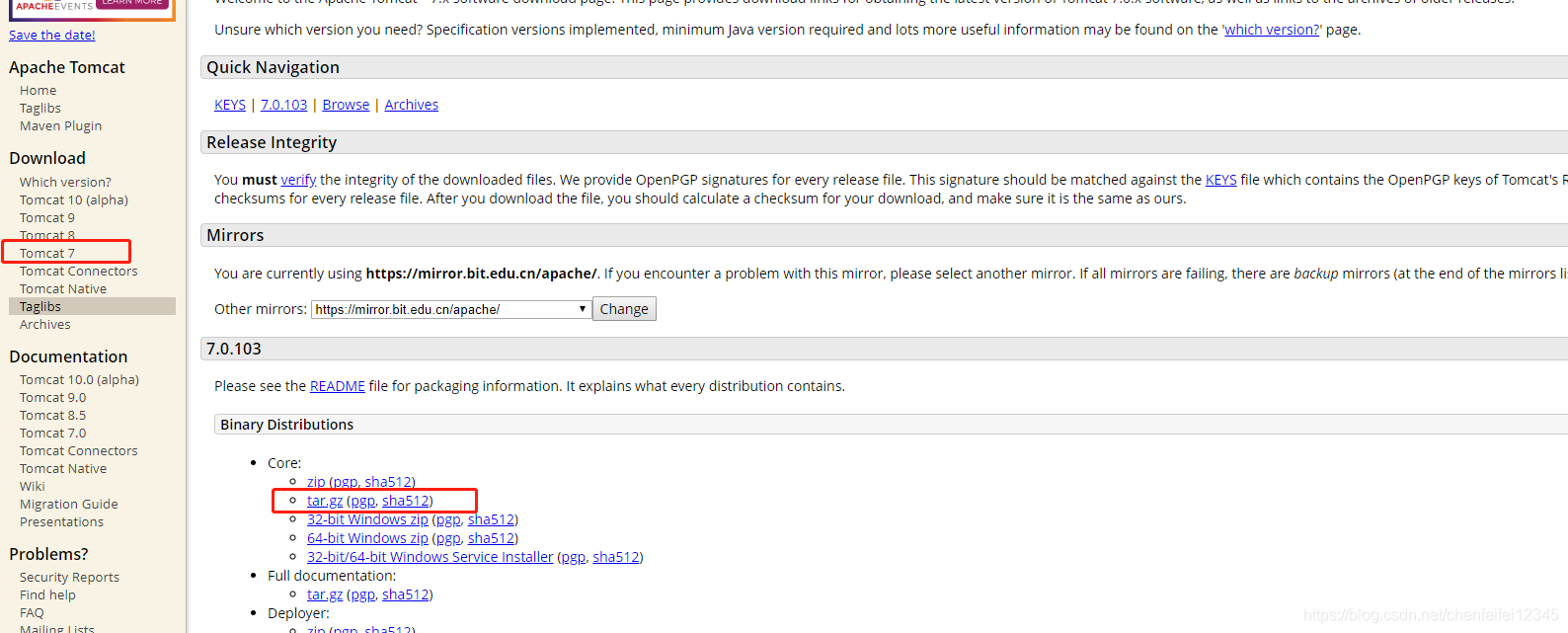The width and height of the screenshot is (1568, 633).
Task: Open FAQ link in Problems section
Action: tap(32, 612)
